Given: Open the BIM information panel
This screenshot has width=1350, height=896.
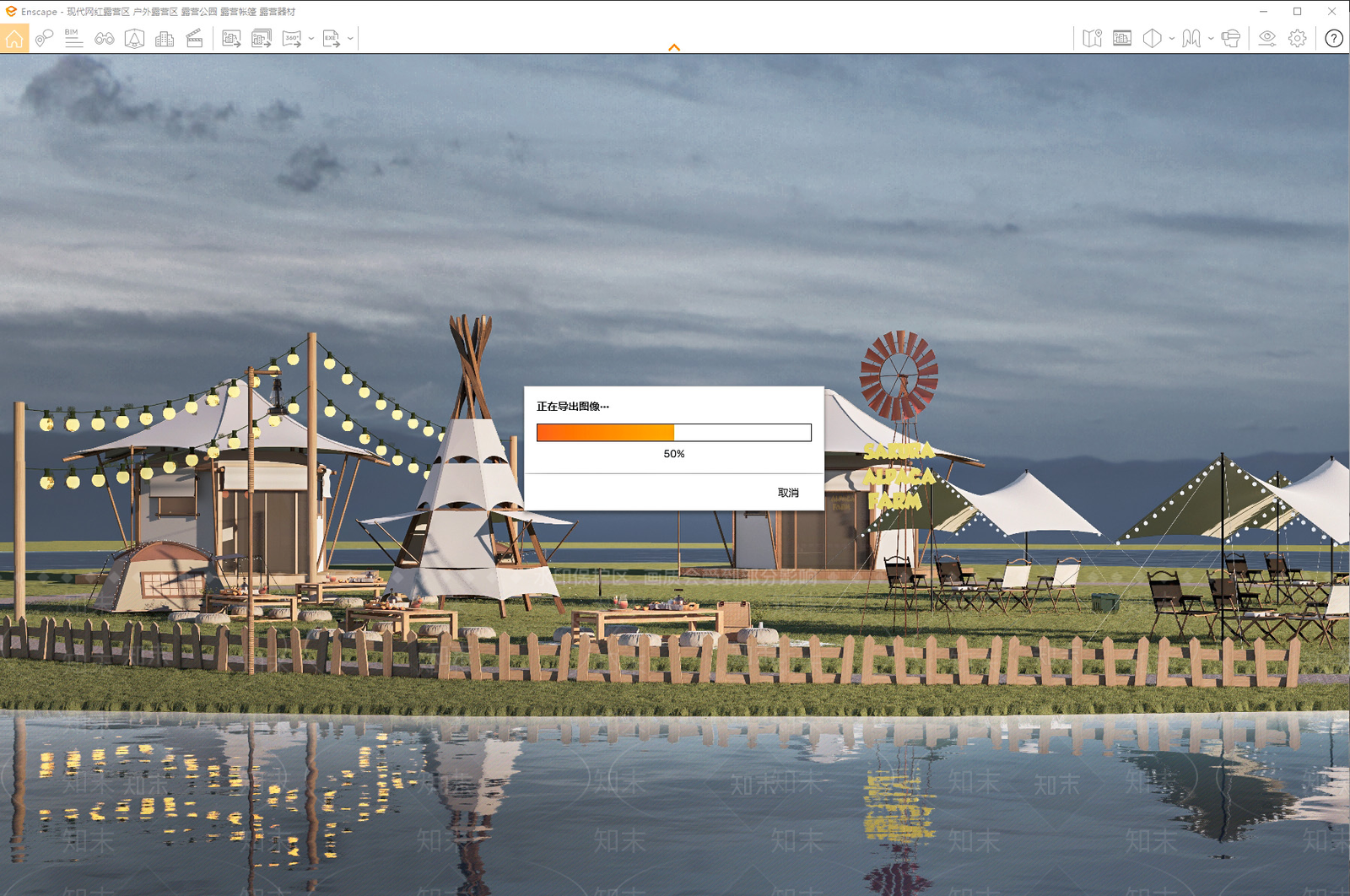Looking at the screenshot, I should (x=73, y=39).
